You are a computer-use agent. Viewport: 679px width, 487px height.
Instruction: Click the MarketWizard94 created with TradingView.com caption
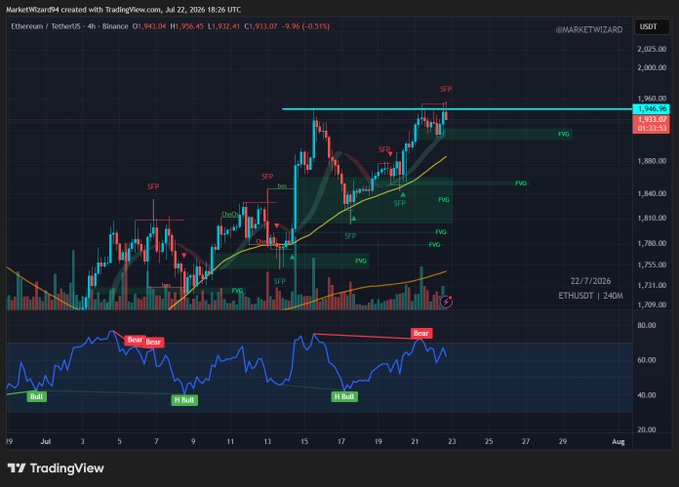[123, 9]
